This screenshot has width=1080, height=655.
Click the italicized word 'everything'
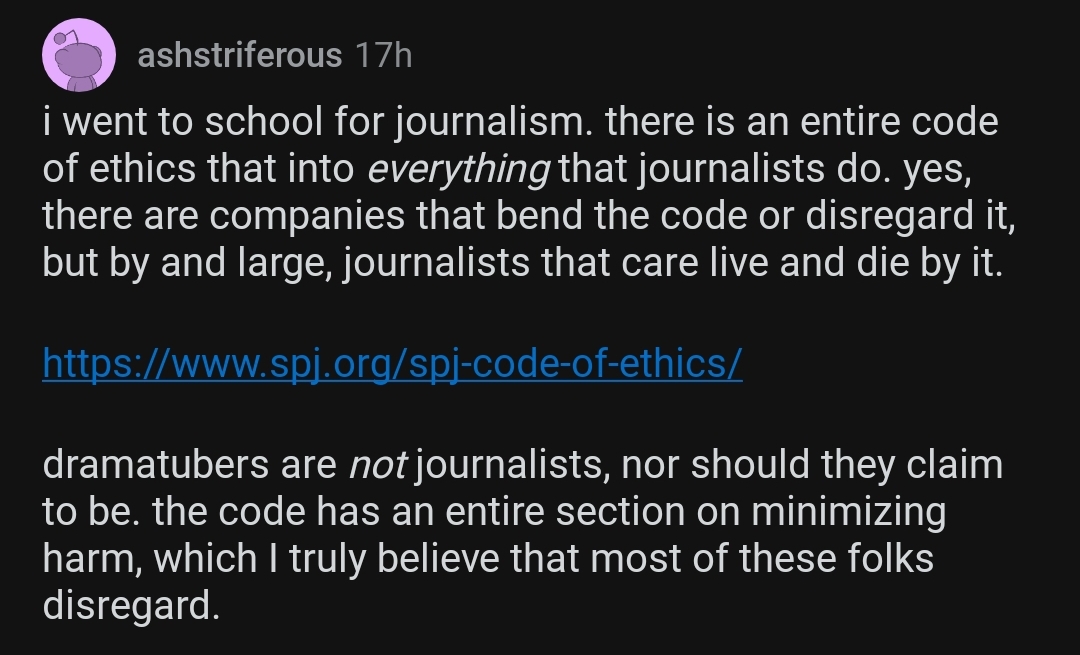pos(459,169)
